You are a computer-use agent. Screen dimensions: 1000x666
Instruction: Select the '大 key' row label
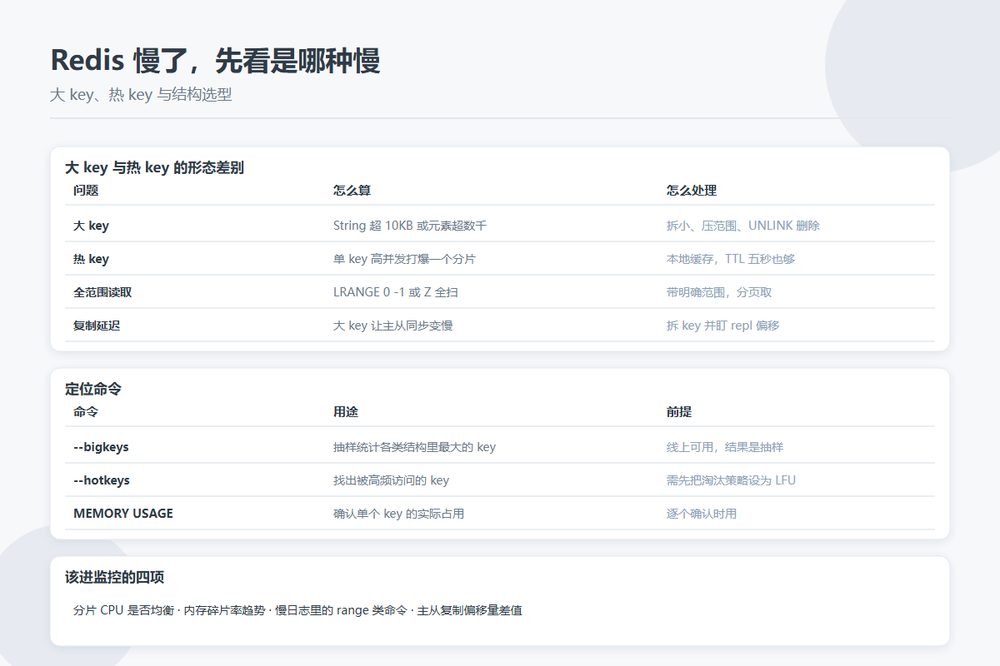91,226
